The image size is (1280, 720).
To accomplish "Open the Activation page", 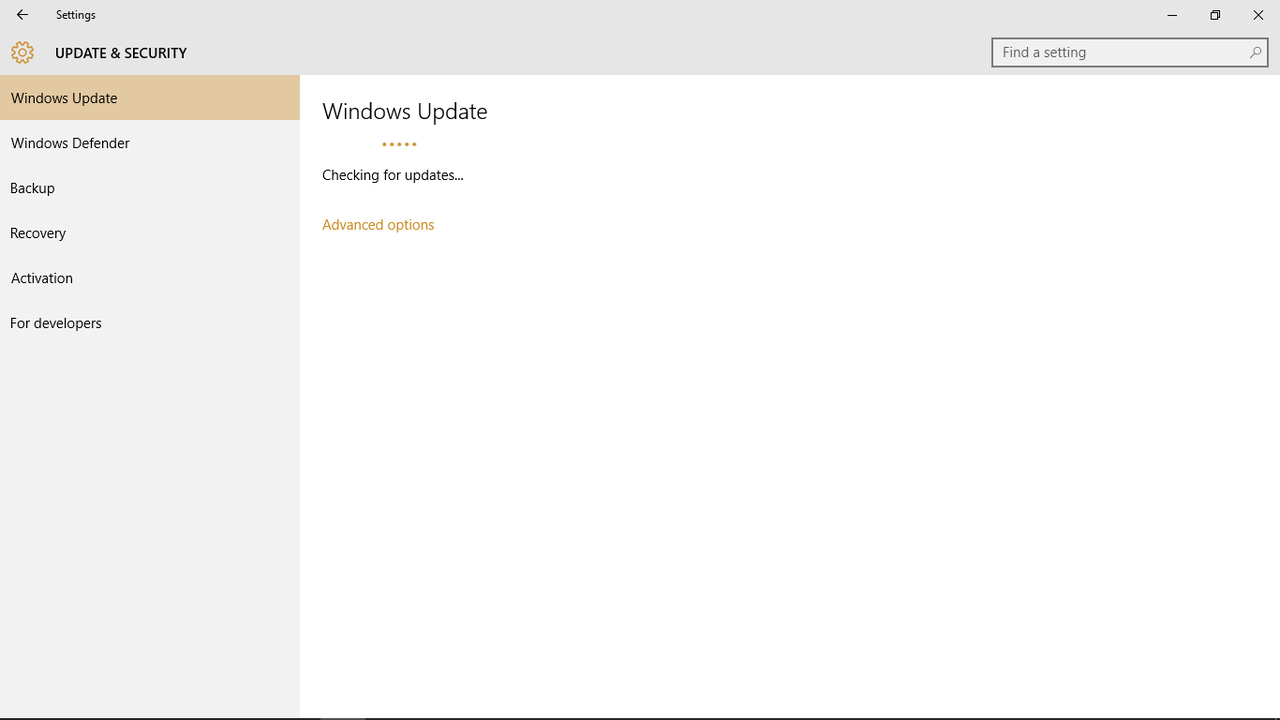I will tap(150, 278).
